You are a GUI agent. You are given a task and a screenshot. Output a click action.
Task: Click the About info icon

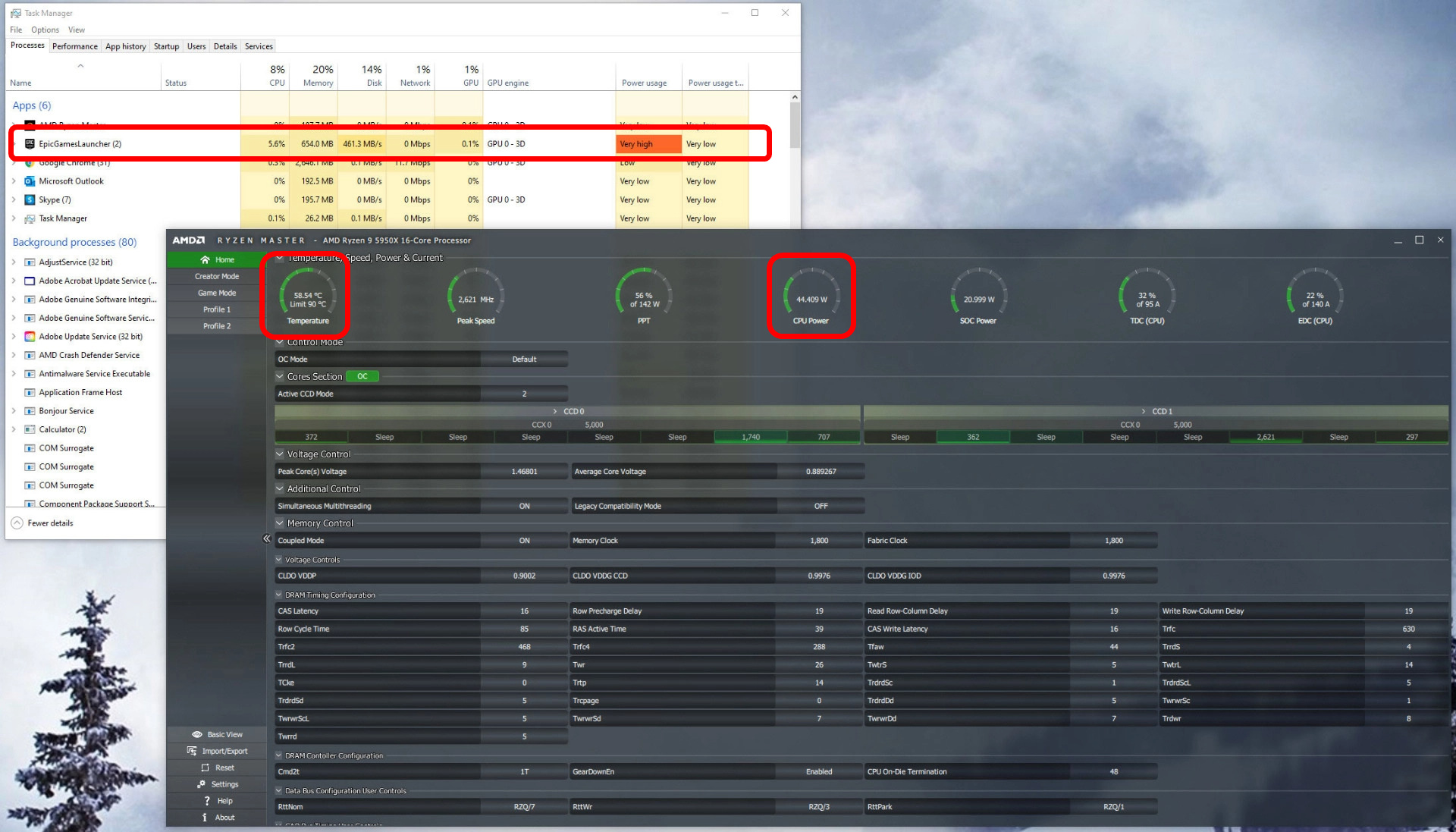[205, 818]
